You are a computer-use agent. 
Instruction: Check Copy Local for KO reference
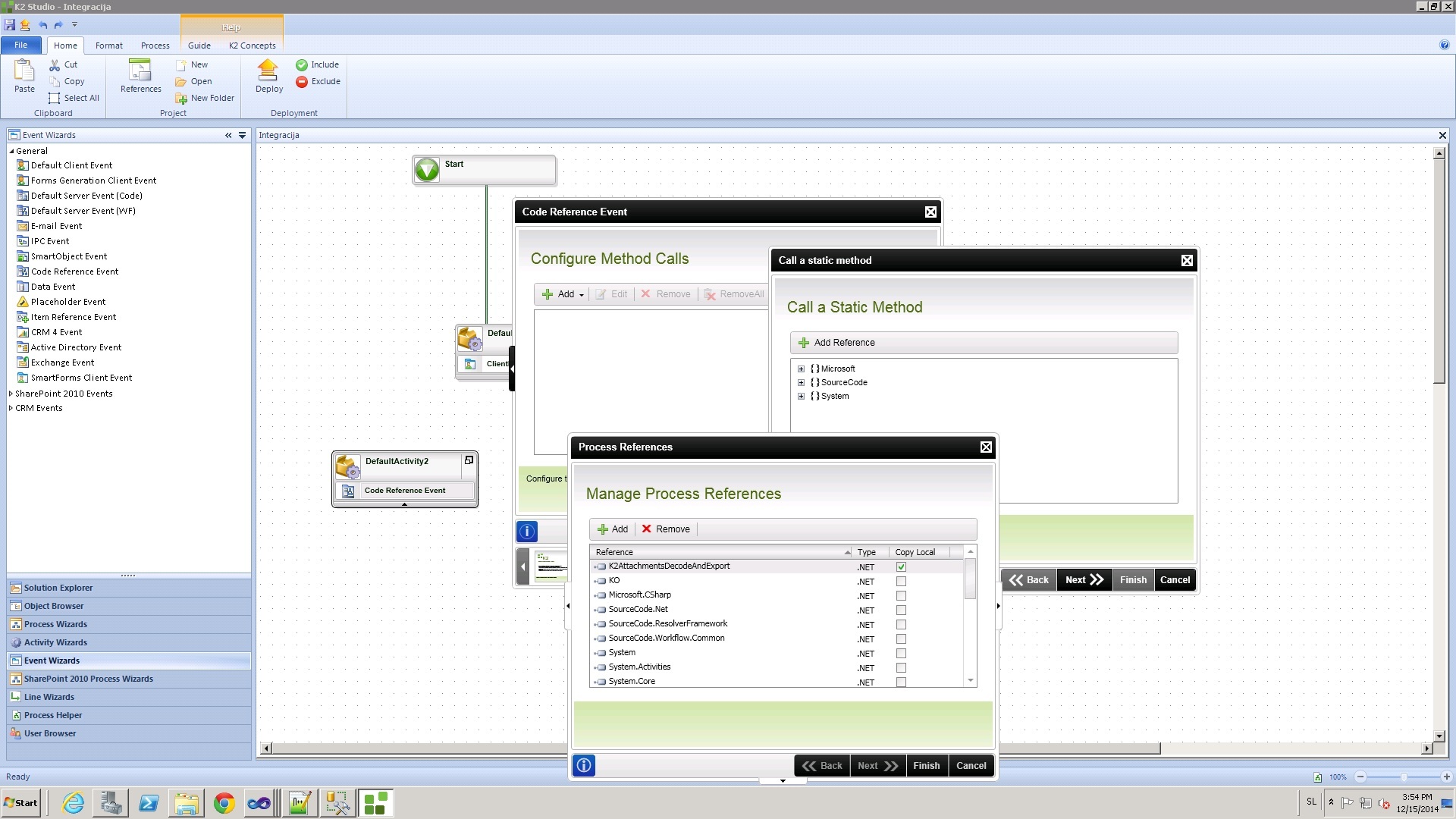(x=901, y=582)
